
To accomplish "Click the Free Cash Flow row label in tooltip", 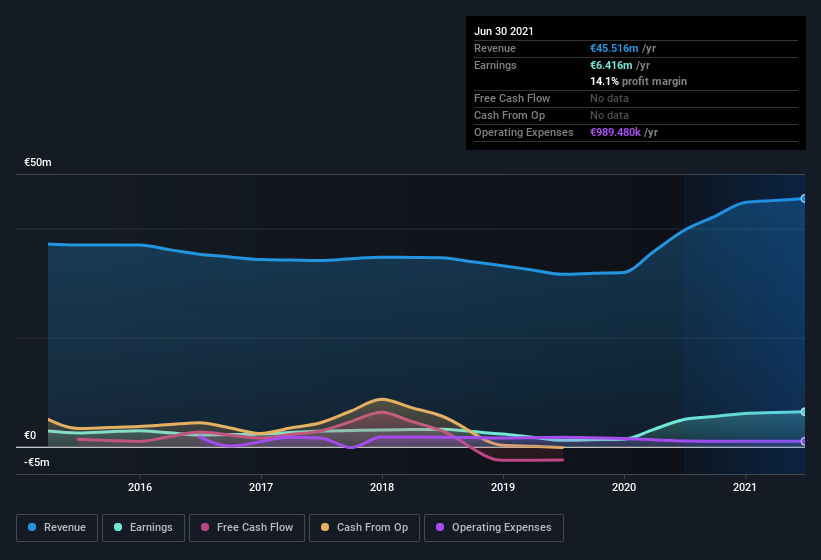I will click(512, 98).
